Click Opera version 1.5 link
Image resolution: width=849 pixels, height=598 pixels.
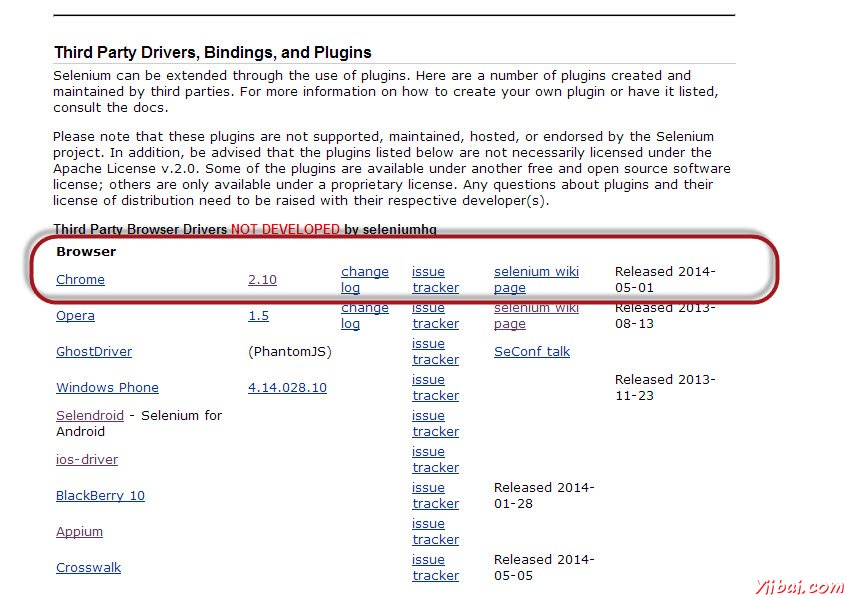pos(258,316)
